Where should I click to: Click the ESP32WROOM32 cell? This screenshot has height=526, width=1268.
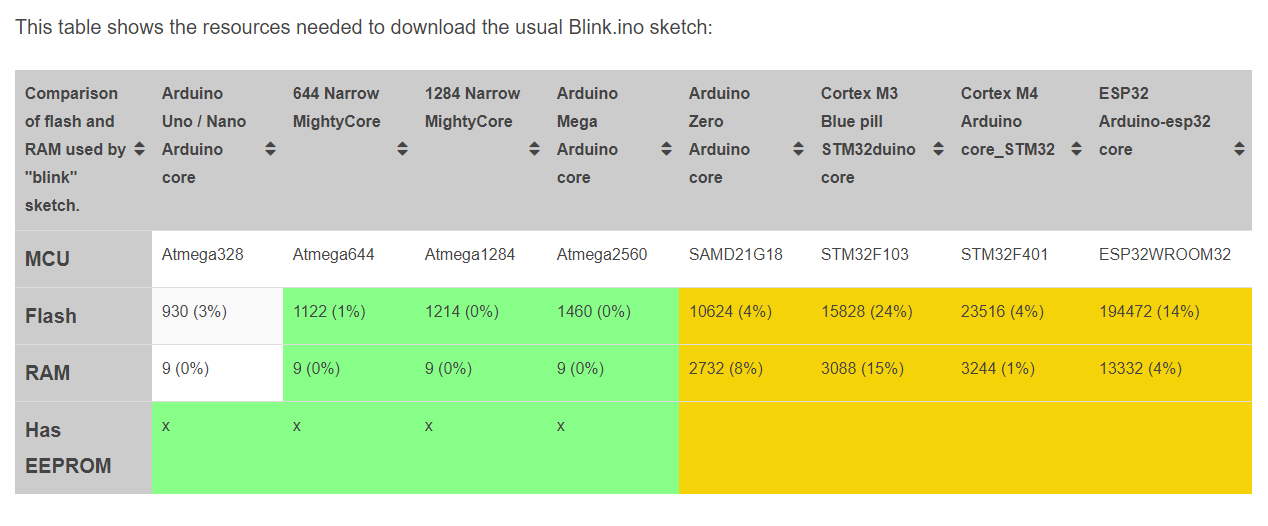1164,254
